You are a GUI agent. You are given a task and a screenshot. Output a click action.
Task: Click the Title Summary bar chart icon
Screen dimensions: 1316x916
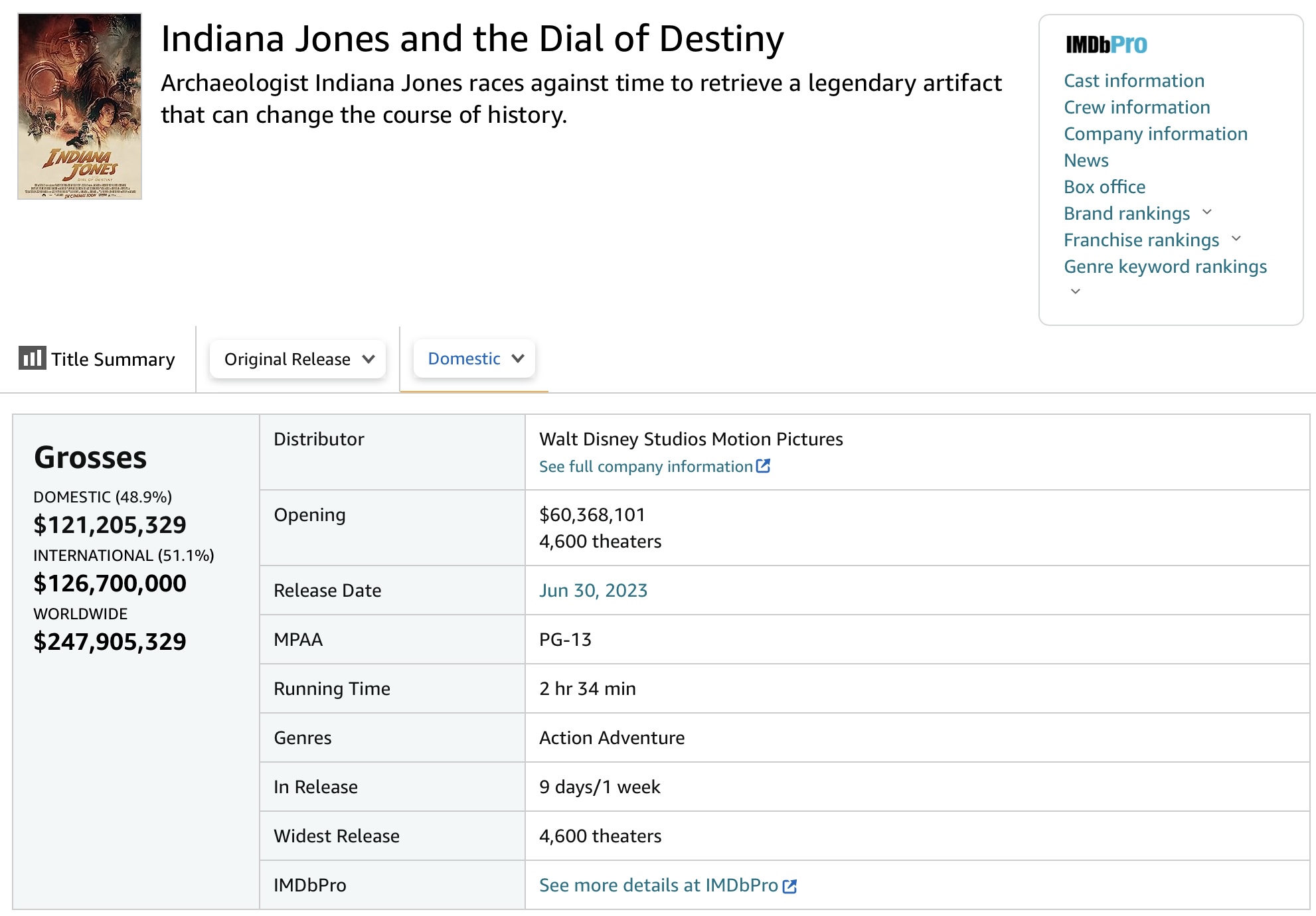pos(32,358)
